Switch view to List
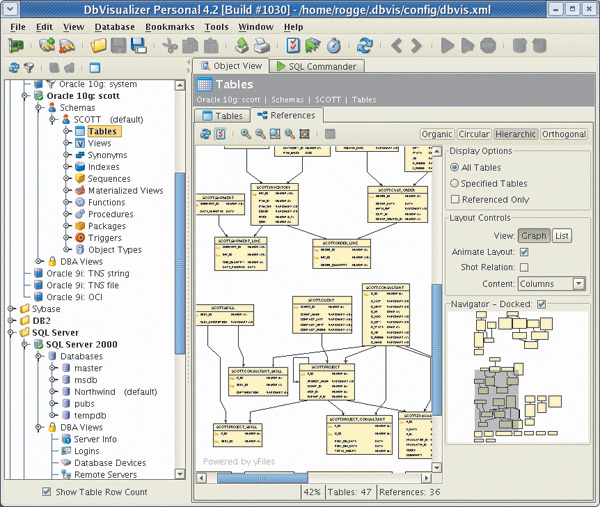Screen dimensions: 600x507 [561, 236]
